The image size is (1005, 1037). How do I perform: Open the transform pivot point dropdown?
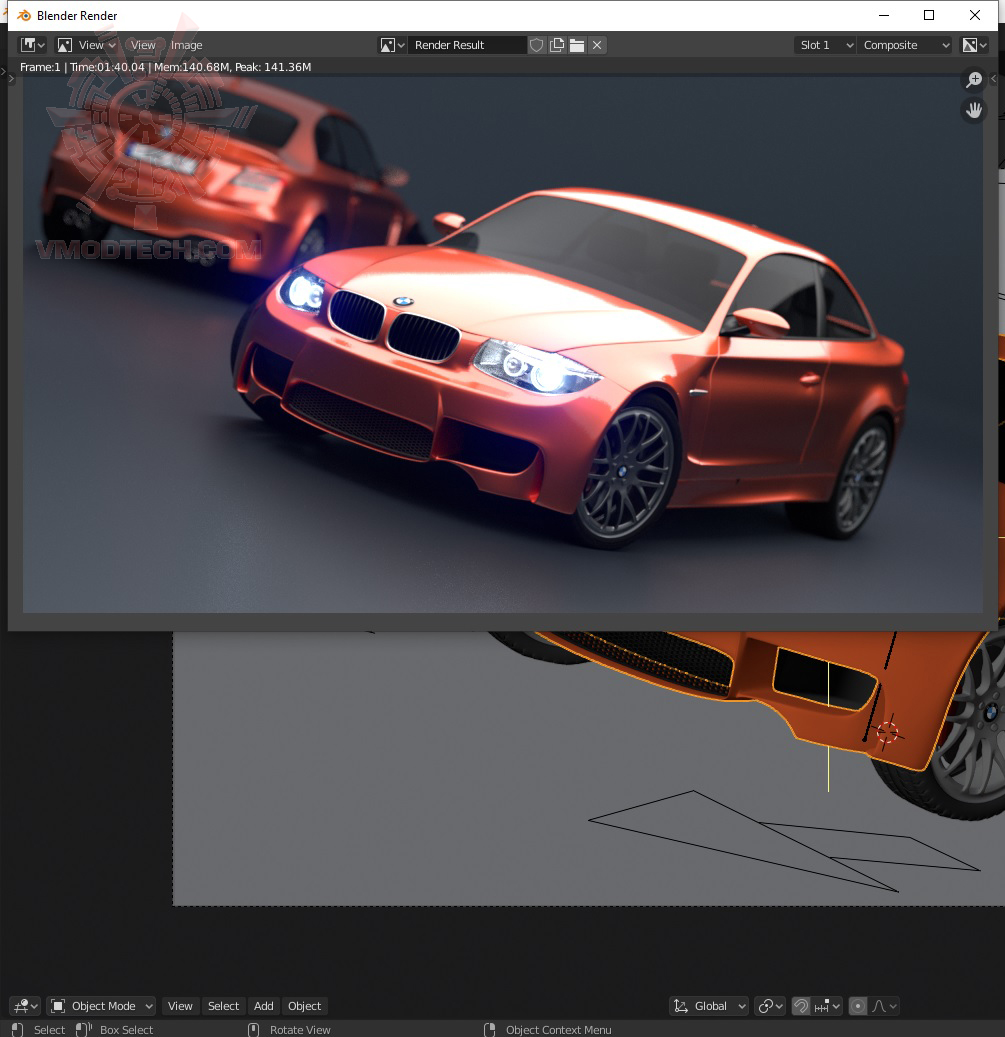pos(770,1006)
